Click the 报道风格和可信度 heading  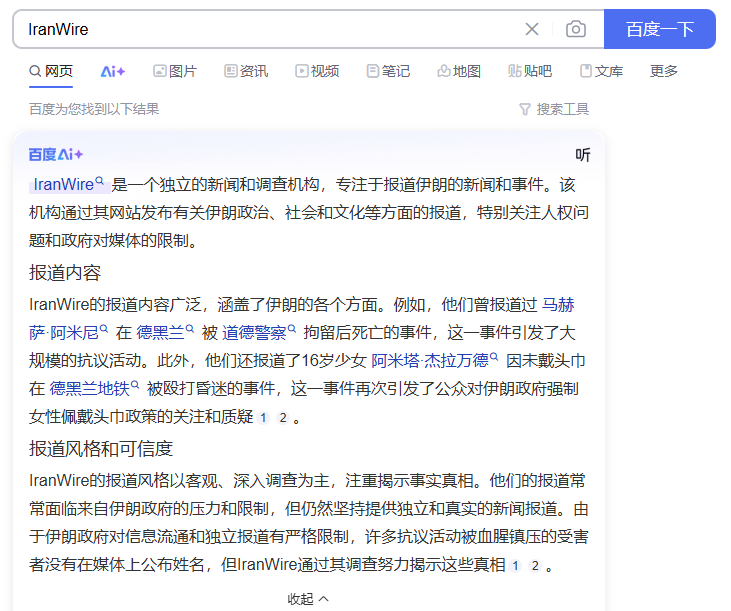point(101,449)
